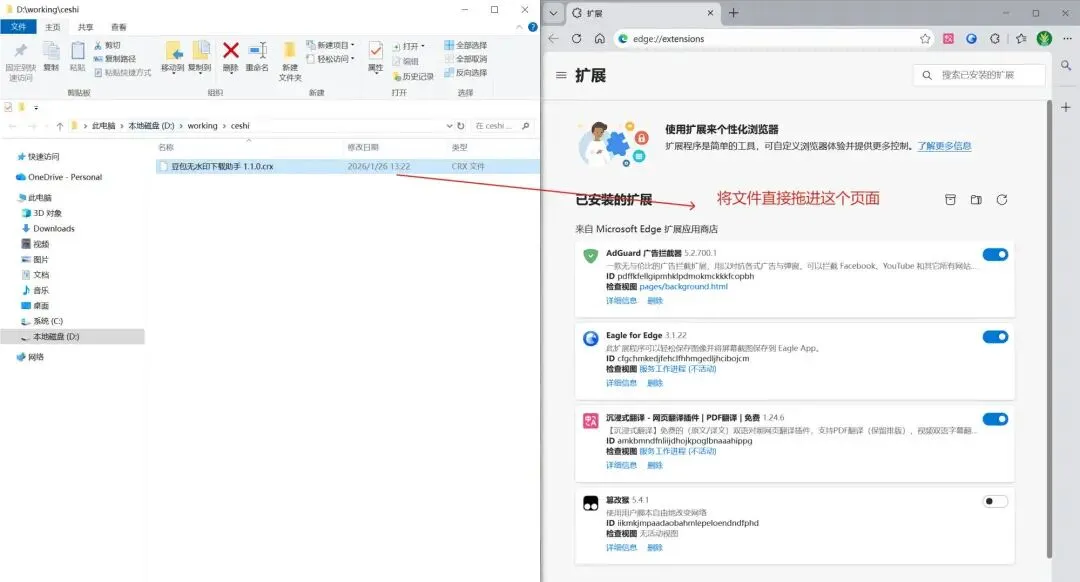This screenshot has width=1080, height=582.
Task: Click Explorer help question mark icon
Action: tap(532, 27)
